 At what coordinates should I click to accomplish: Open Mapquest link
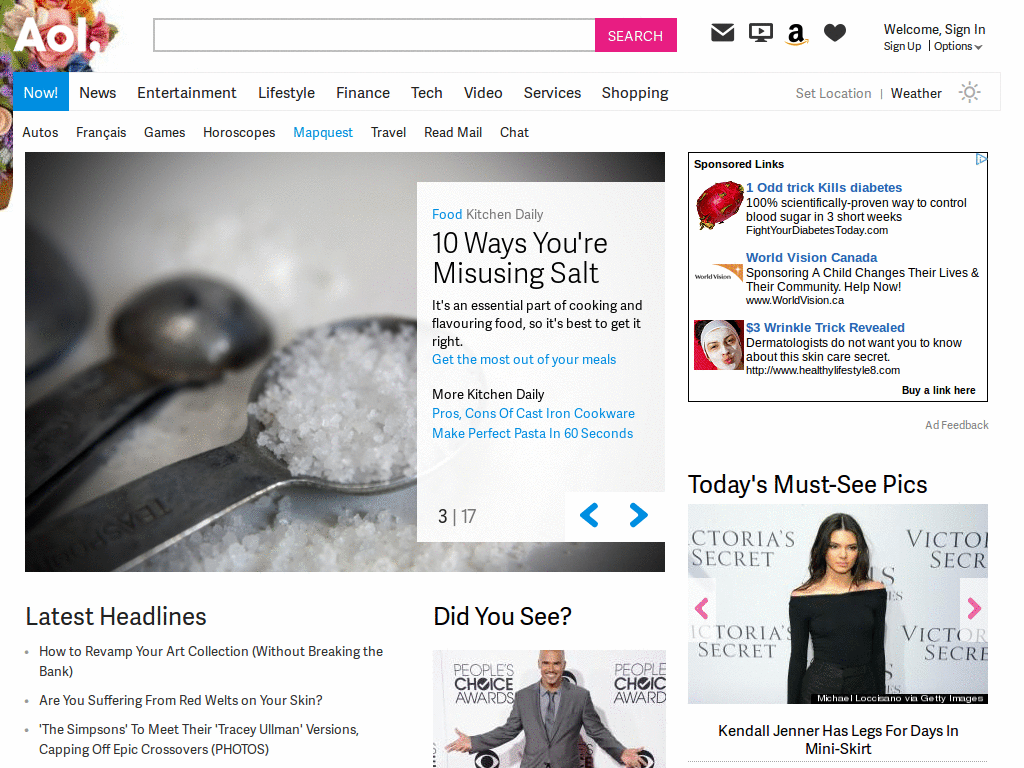click(323, 133)
